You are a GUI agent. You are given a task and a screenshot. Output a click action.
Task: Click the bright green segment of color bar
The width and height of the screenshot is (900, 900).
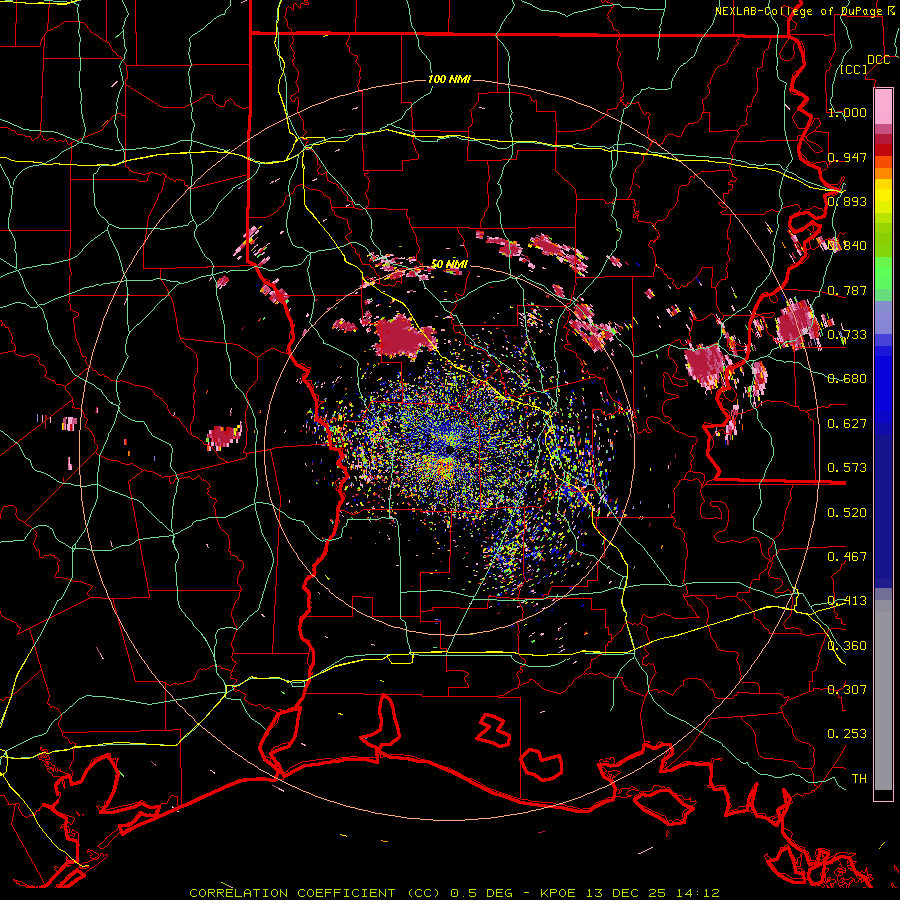(883, 273)
